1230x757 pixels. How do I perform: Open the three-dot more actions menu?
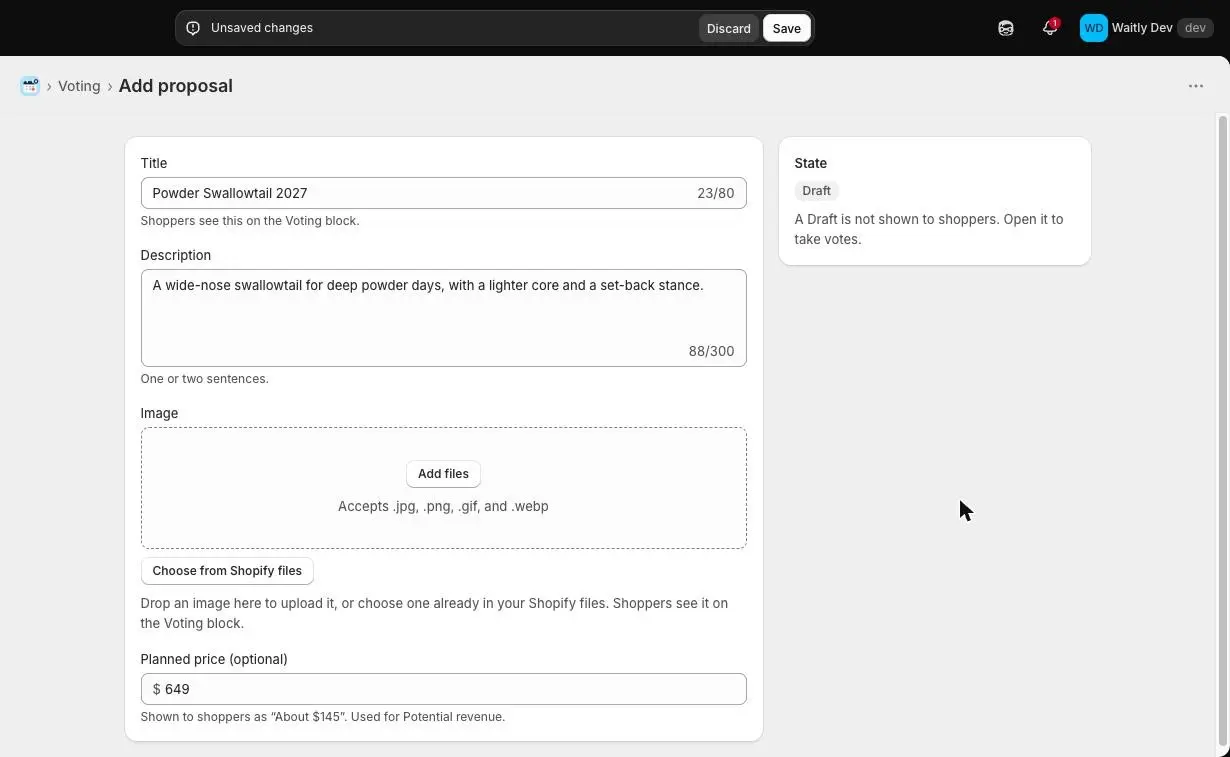[1196, 86]
